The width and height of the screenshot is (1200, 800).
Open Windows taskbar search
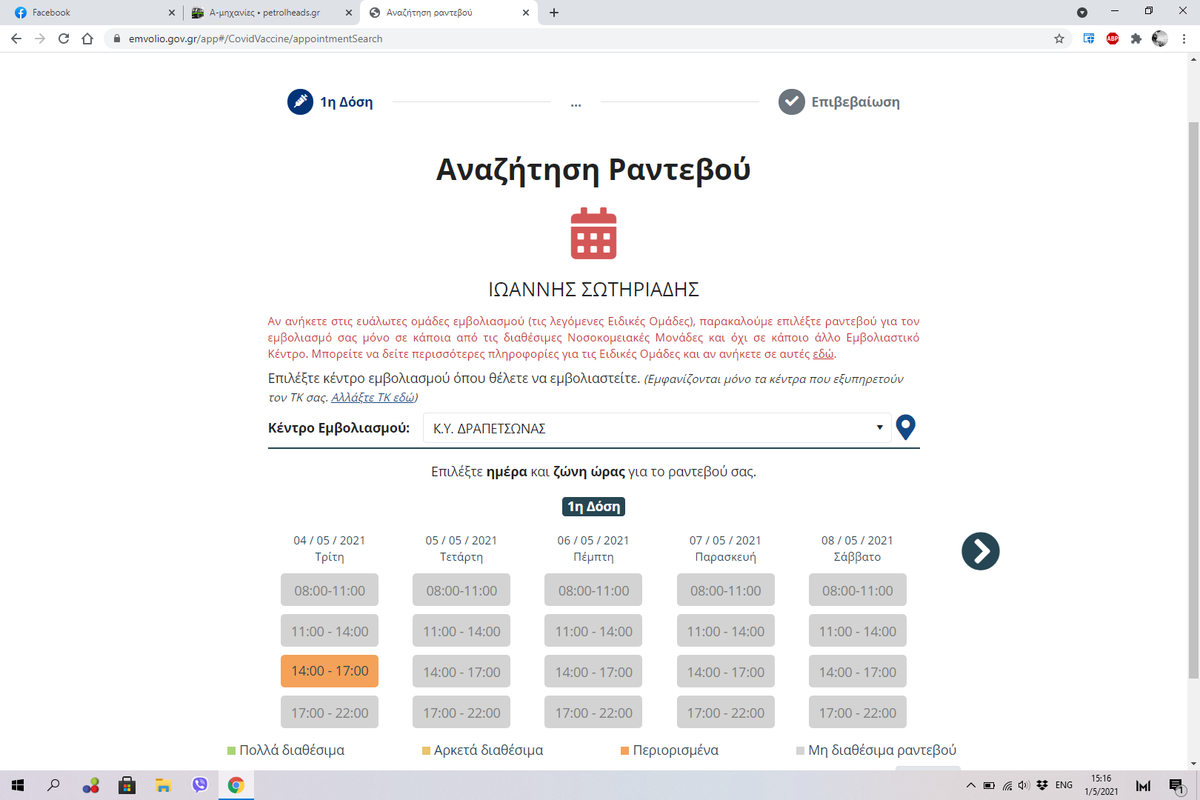pyautogui.click(x=54, y=785)
